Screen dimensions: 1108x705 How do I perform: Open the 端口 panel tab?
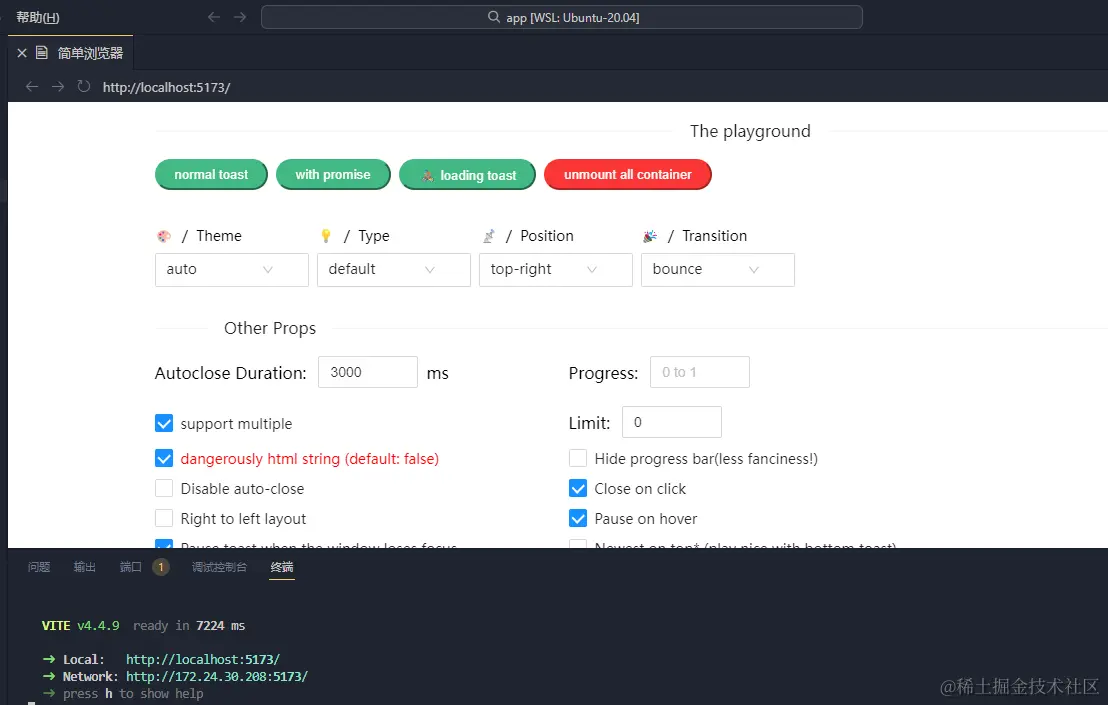(x=131, y=567)
